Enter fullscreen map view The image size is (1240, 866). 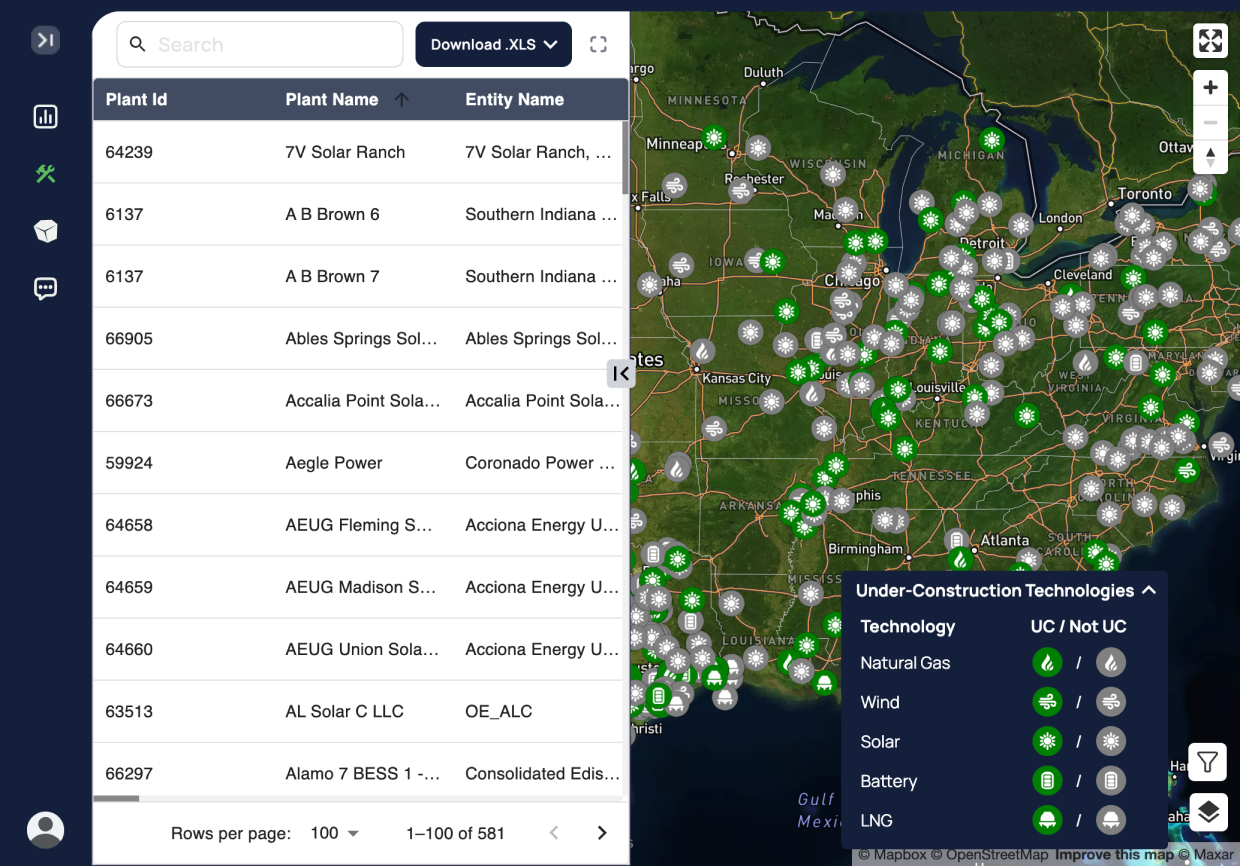[x=1210, y=41]
